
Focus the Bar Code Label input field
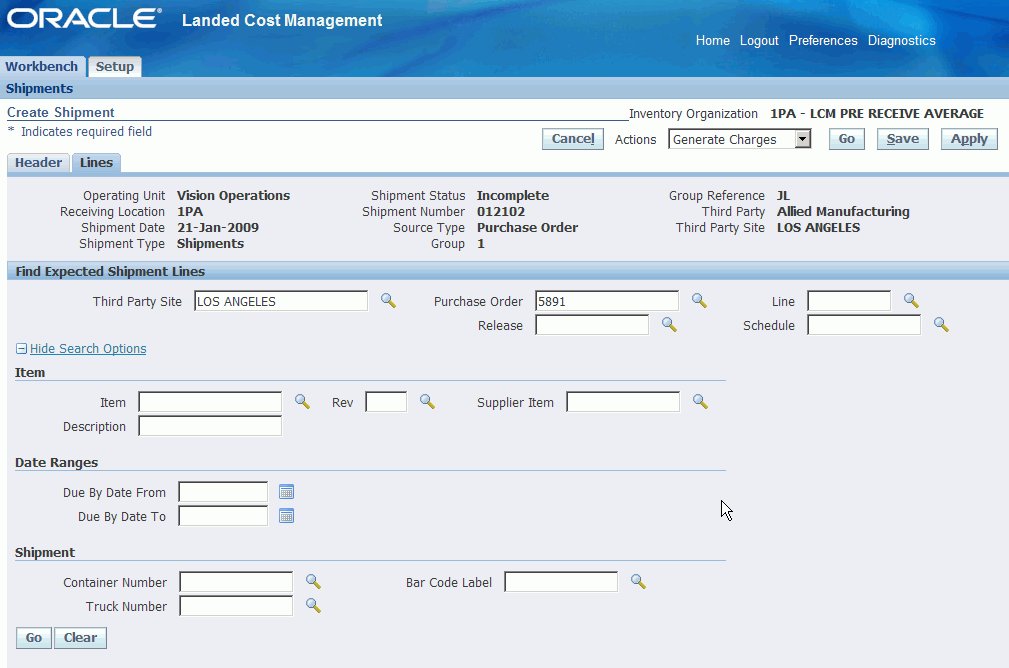(561, 582)
